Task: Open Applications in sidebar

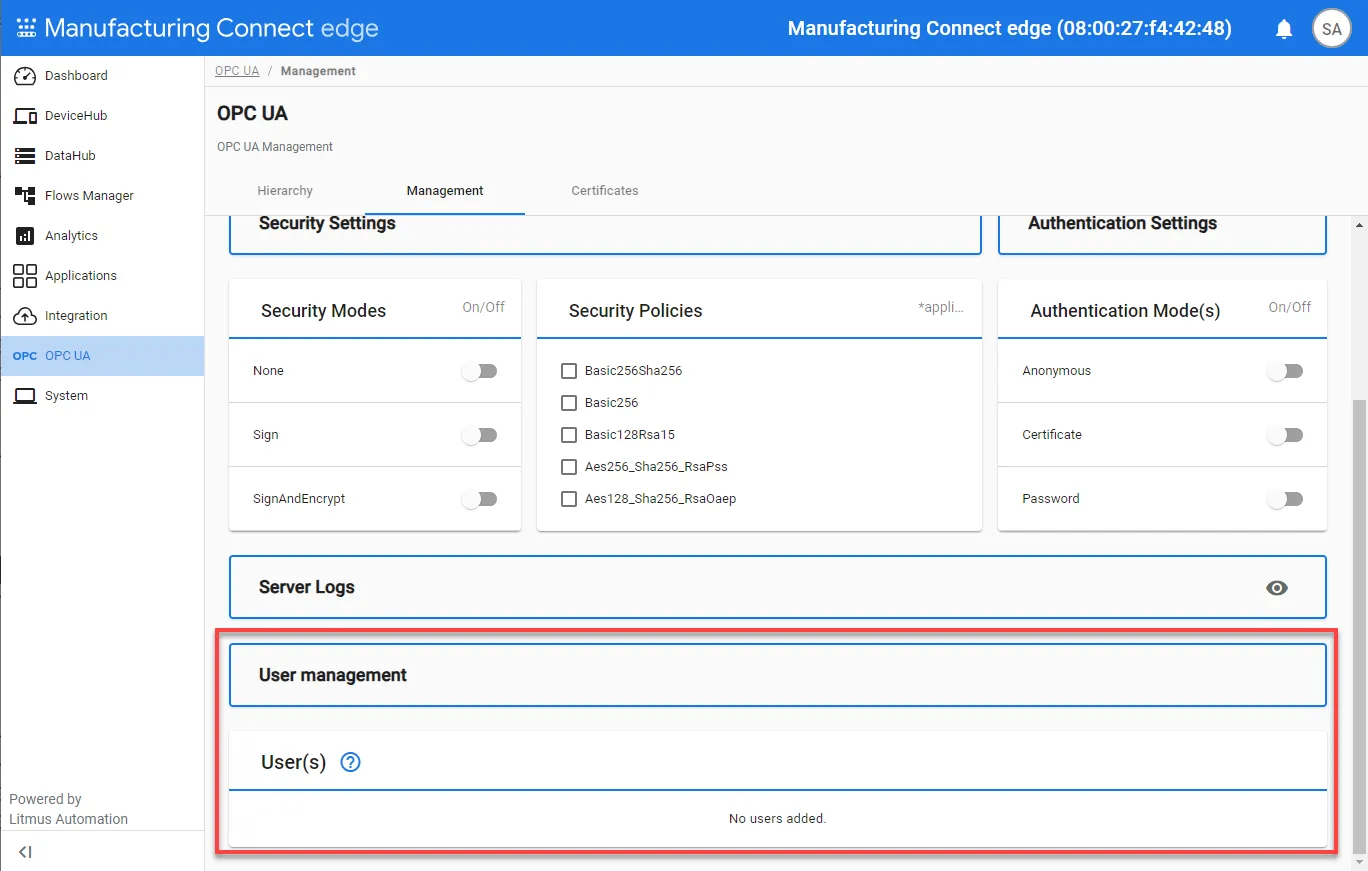Action: tap(102, 276)
